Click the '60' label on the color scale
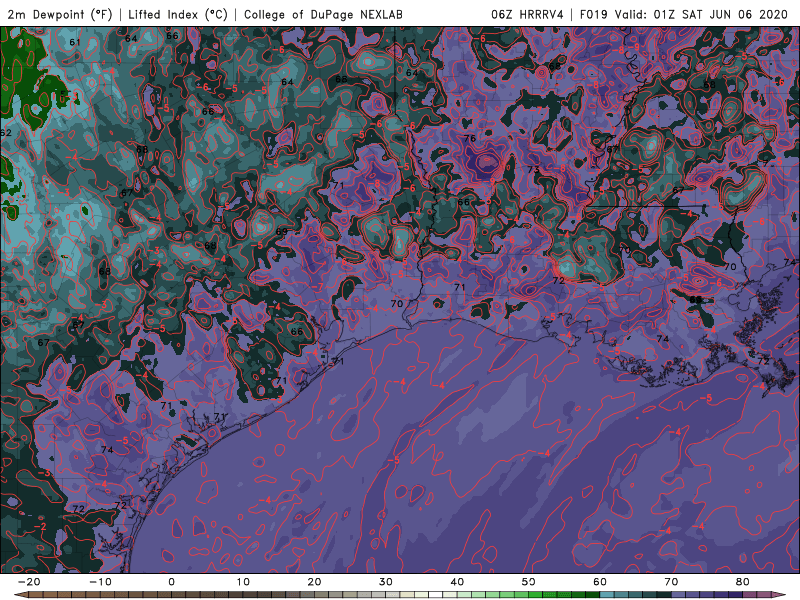The image size is (800, 600). (x=600, y=582)
